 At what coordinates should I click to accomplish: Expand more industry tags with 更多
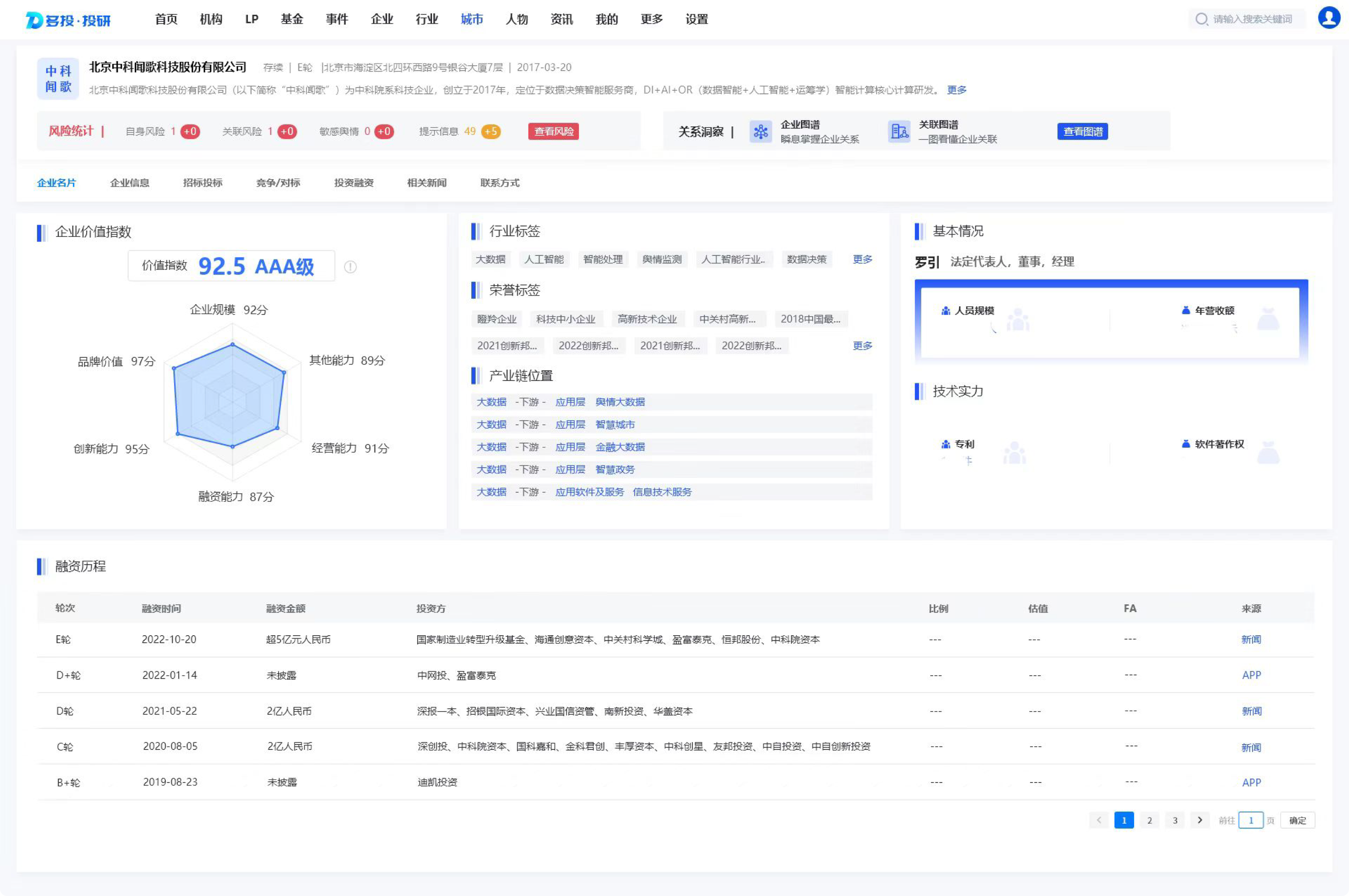[862, 260]
